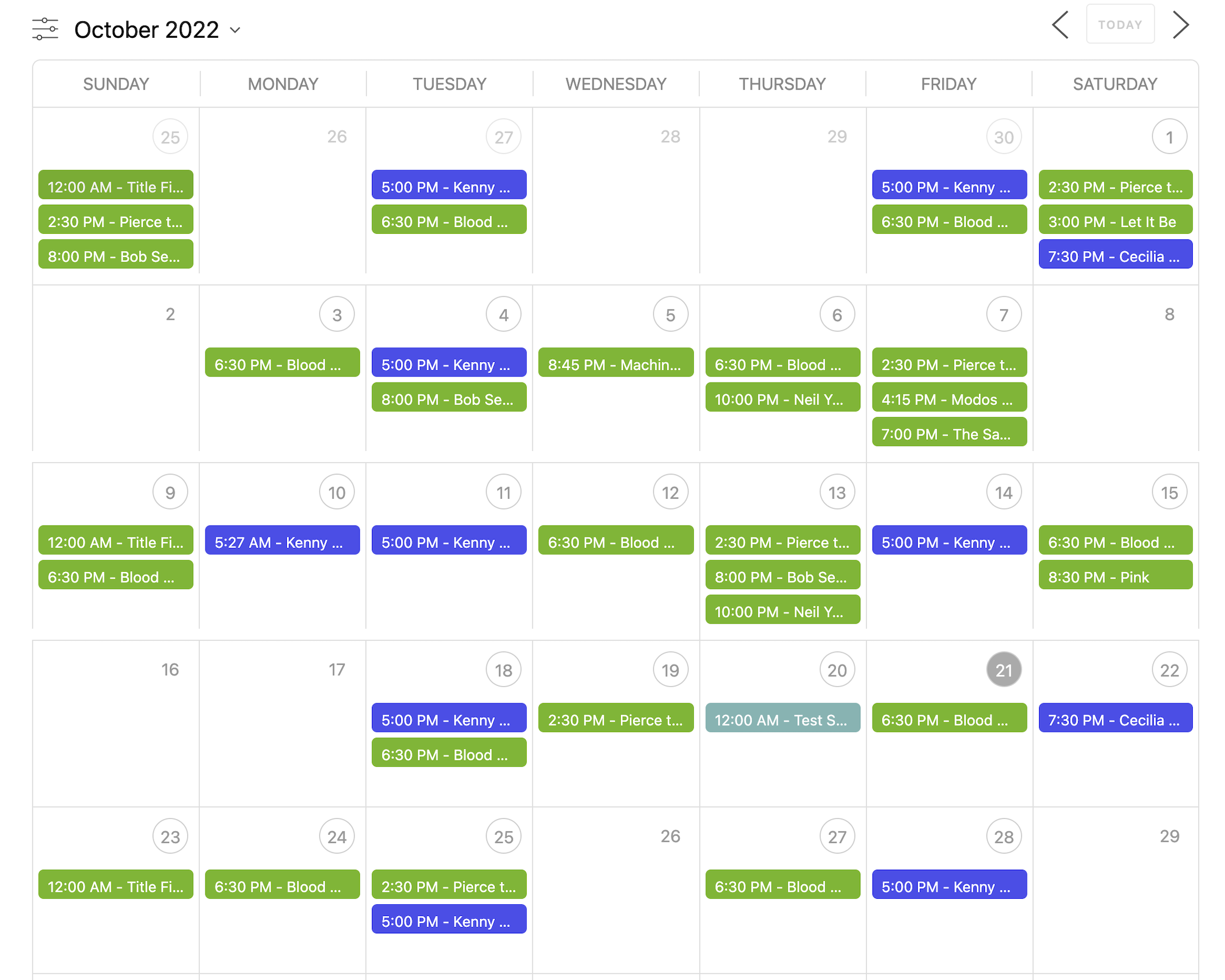Click the filter/settings icon top left

pos(45,27)
